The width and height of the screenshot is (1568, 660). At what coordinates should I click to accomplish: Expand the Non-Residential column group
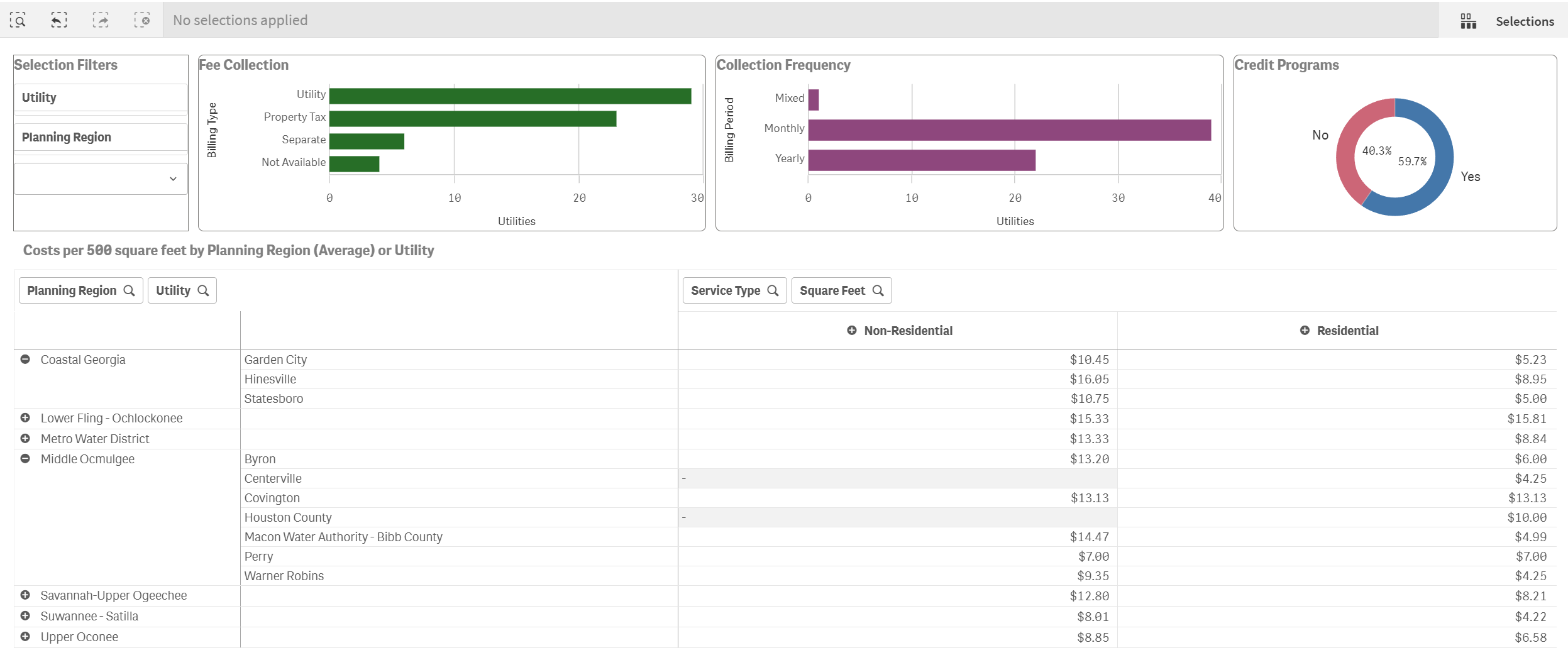click(853, 330)
